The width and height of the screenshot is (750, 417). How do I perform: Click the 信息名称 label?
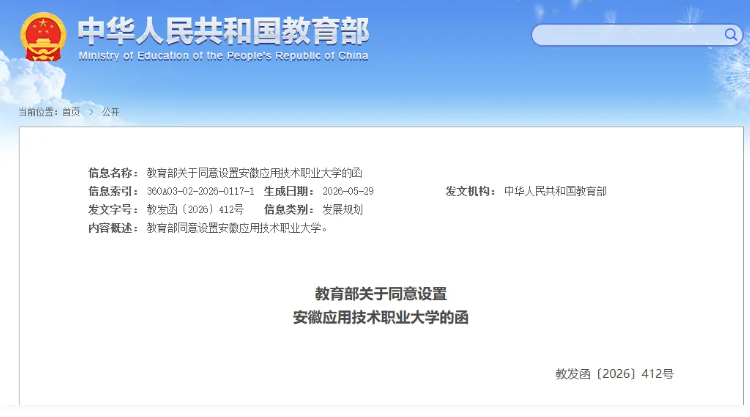point(113,173)
